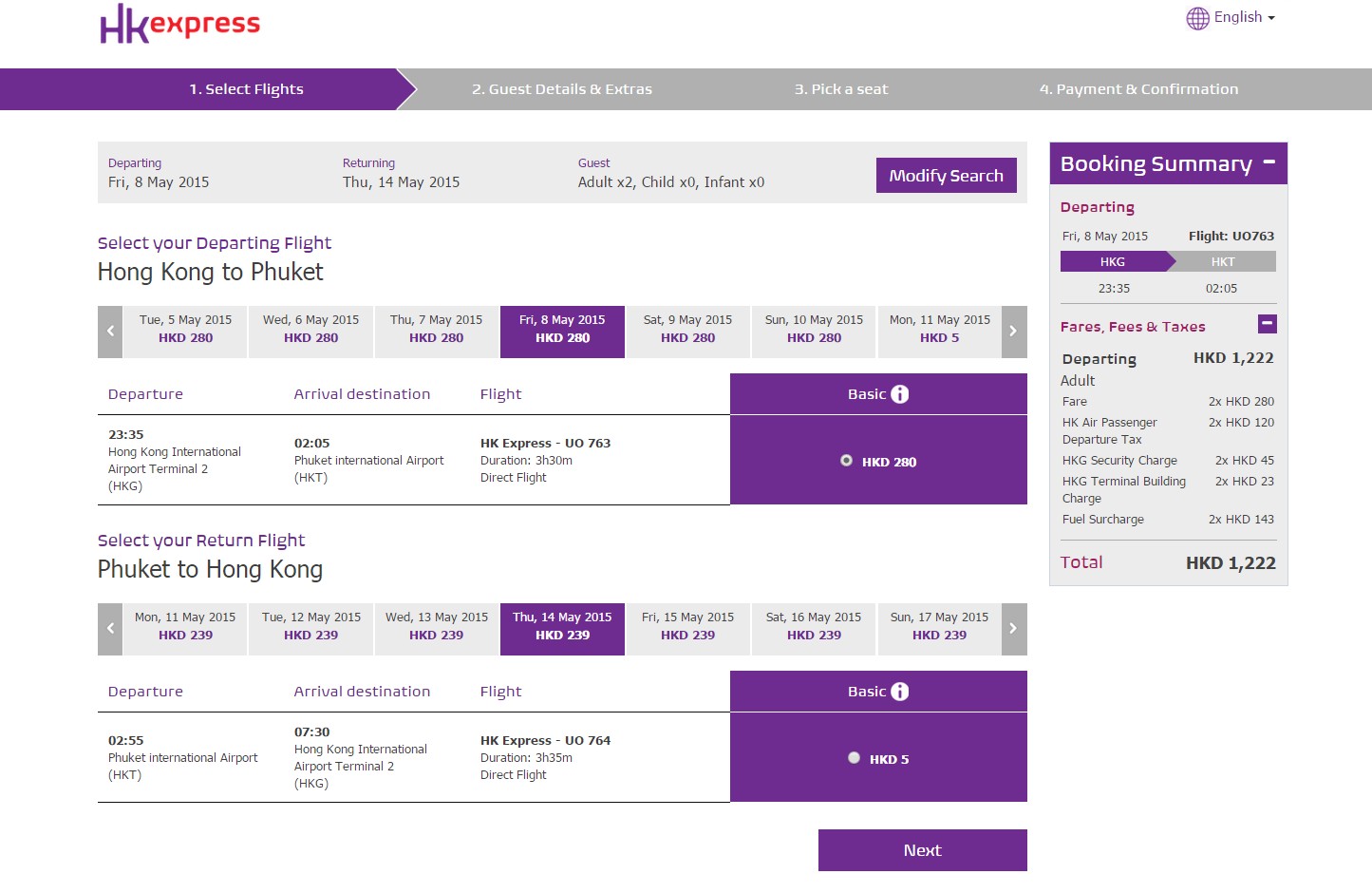Click the Modify Search button
This screenshot has width=1372, height=893.
pos(946,176)
